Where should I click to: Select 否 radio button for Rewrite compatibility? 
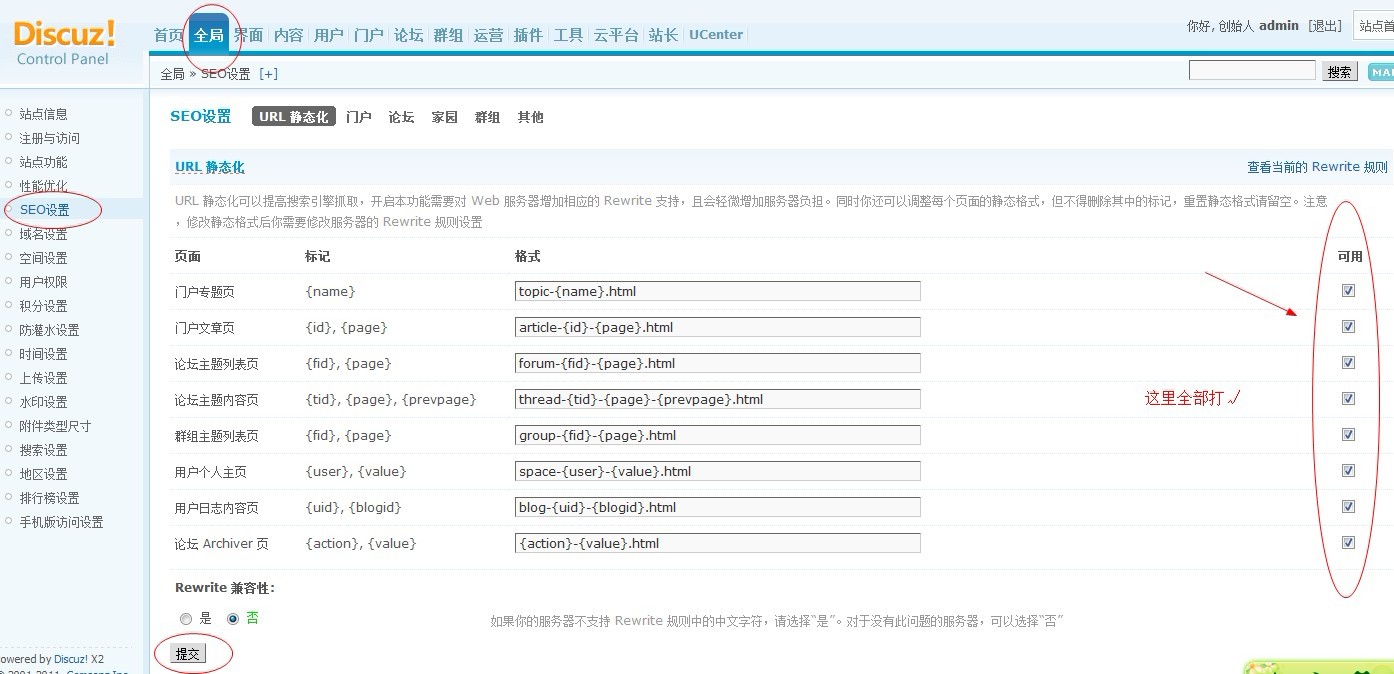(233, 619)
